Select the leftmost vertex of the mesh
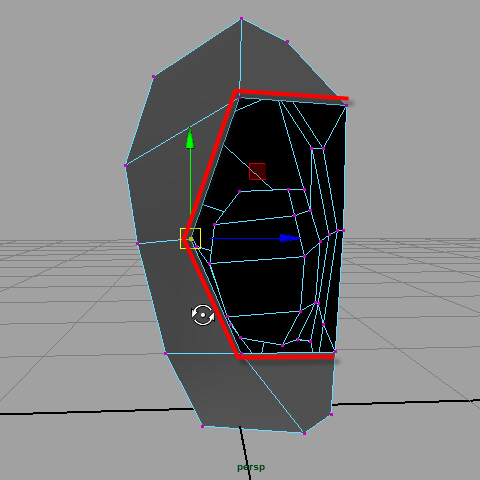 [126, 165]
